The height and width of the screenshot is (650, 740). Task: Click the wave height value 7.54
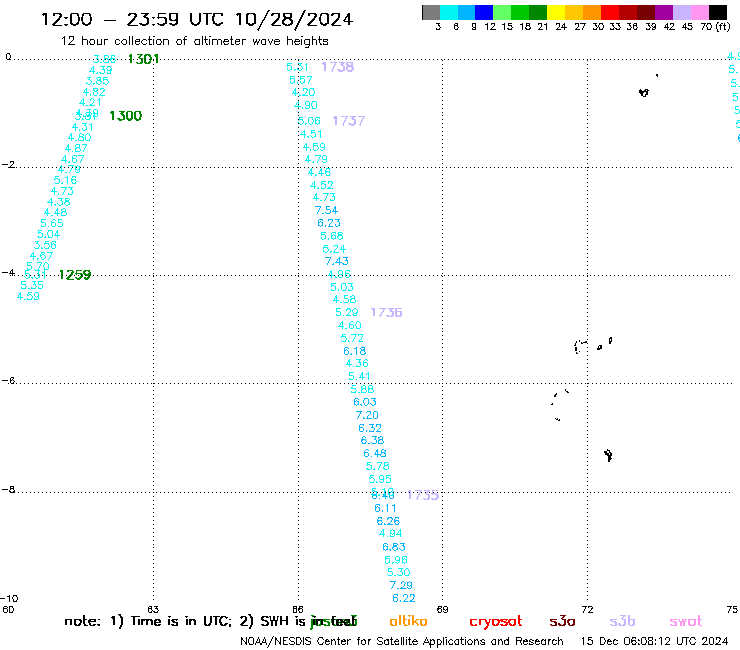pyautogui.click(x=326, y=210)
